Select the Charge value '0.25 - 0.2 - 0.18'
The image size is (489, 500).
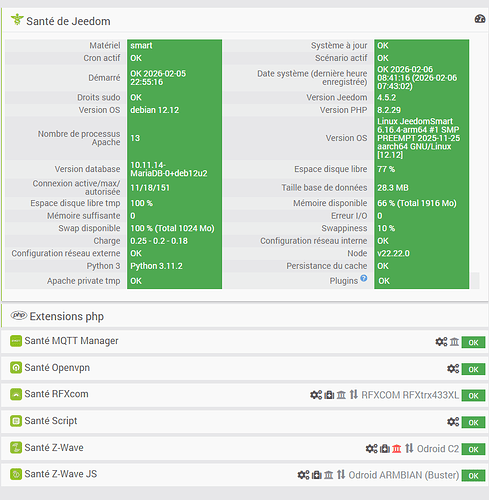click(x=159, y=241)
